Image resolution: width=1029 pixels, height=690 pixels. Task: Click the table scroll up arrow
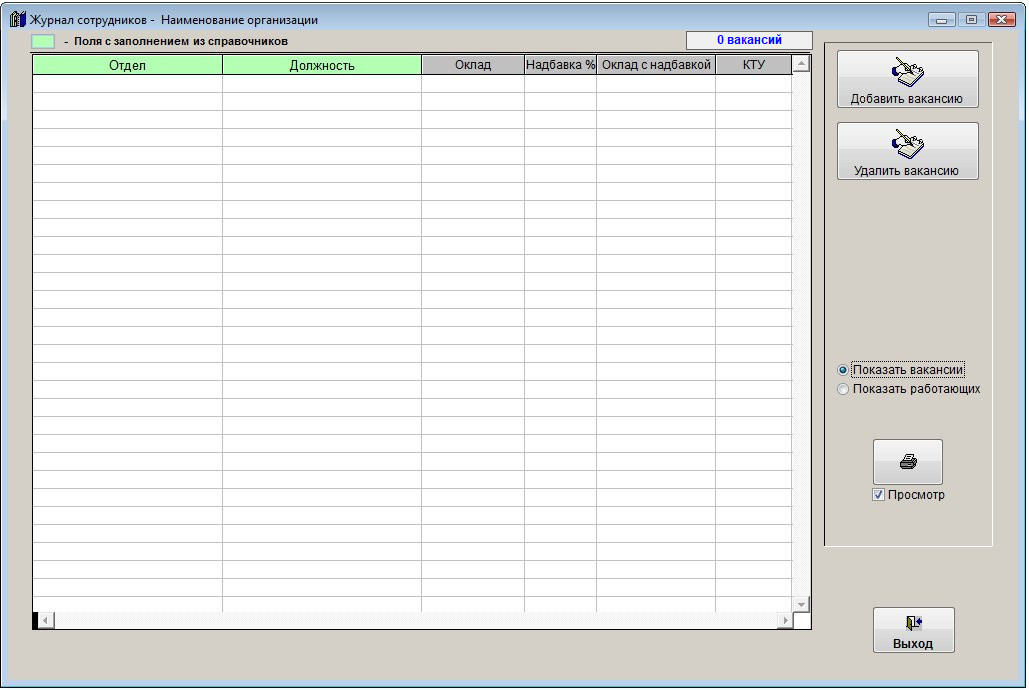801,64
